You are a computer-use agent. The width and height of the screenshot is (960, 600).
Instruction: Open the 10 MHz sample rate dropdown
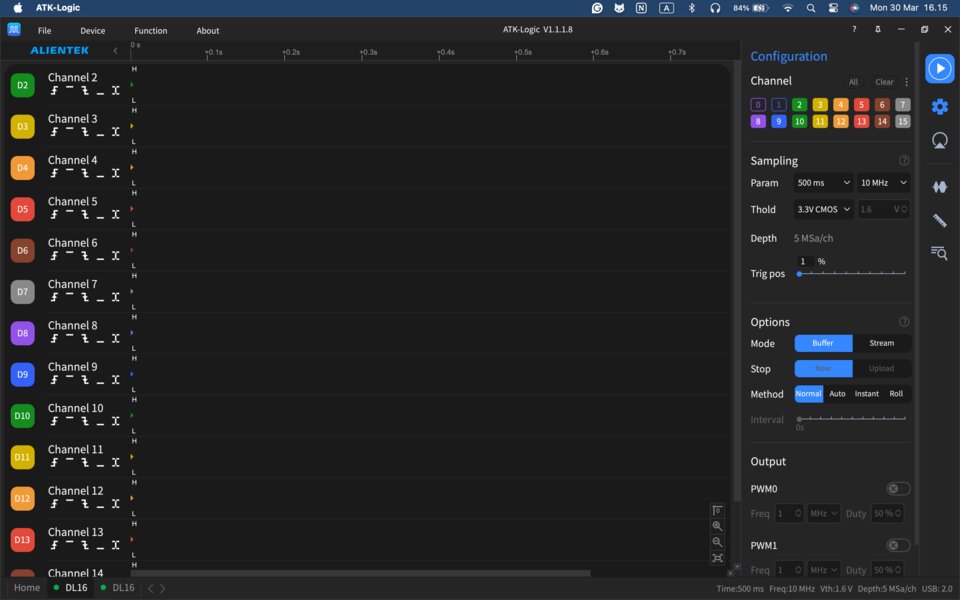click(x=883, y=182)
